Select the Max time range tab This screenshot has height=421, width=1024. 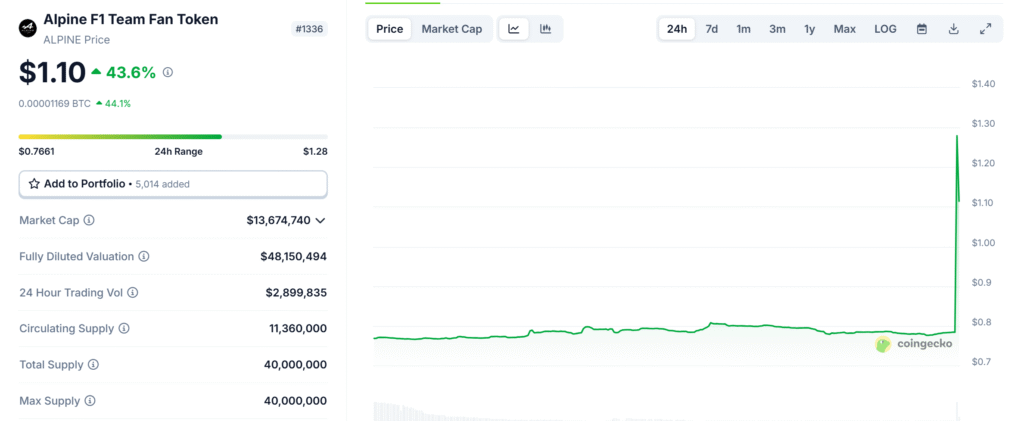pyautogui.click(x=844, y=29)
